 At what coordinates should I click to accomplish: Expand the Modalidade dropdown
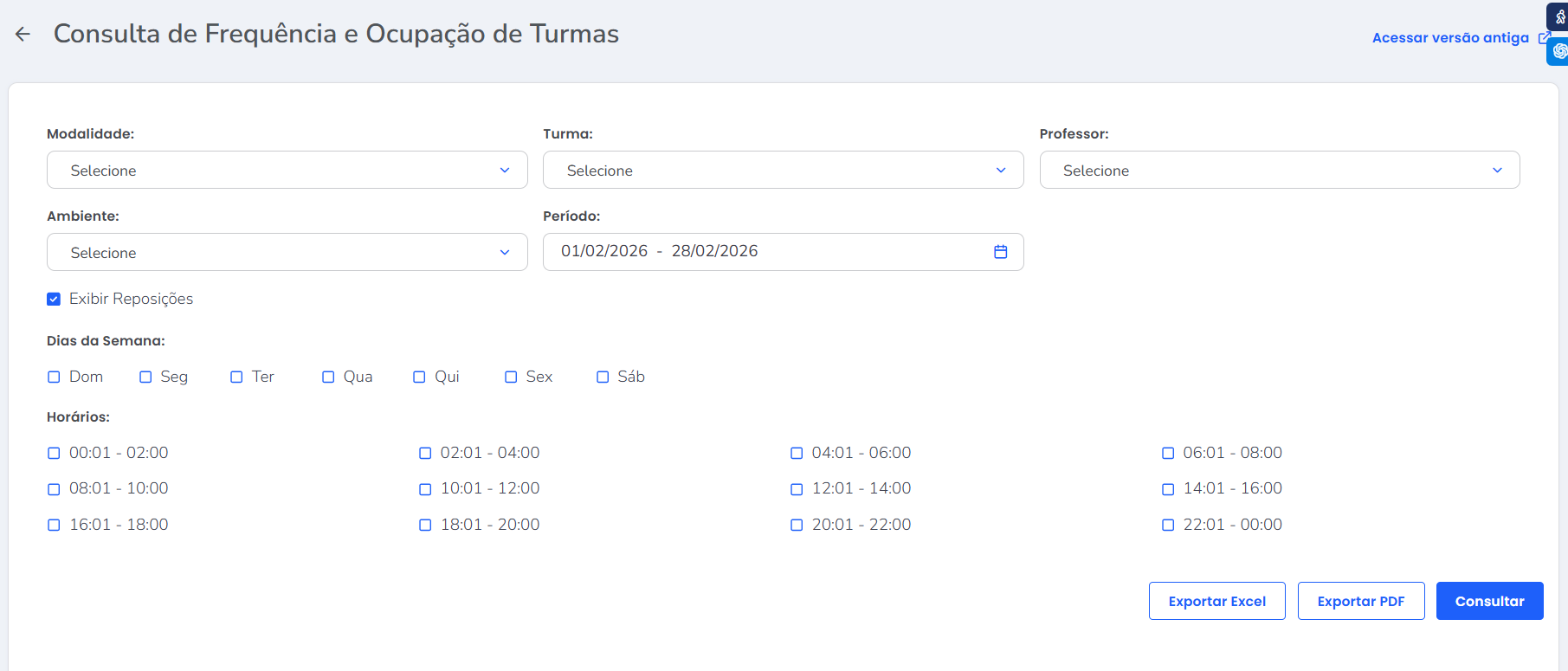(x=287, y=171)
